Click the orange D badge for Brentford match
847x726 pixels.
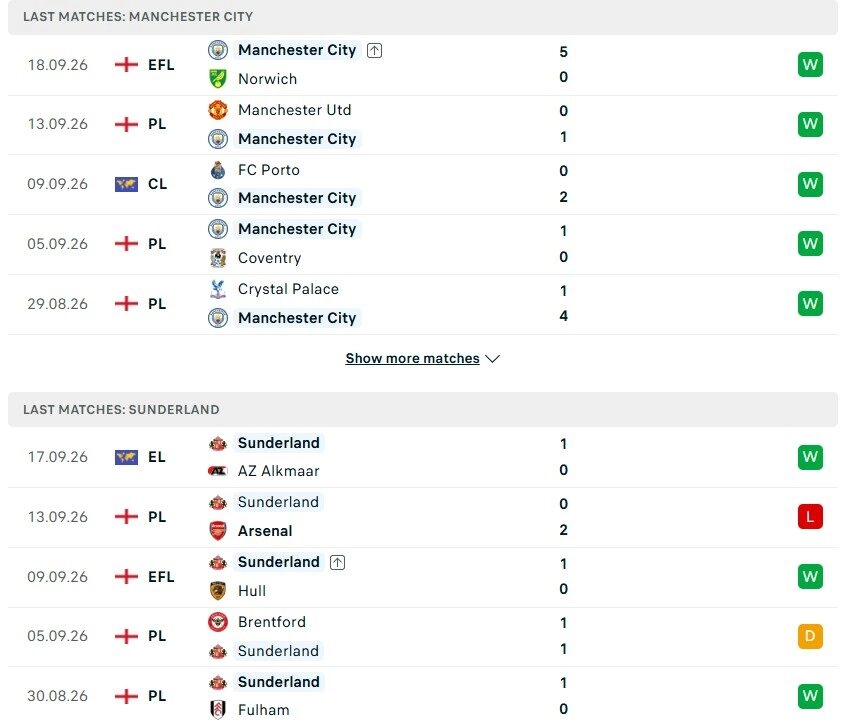pyautogui.click(x=810, y=636)
